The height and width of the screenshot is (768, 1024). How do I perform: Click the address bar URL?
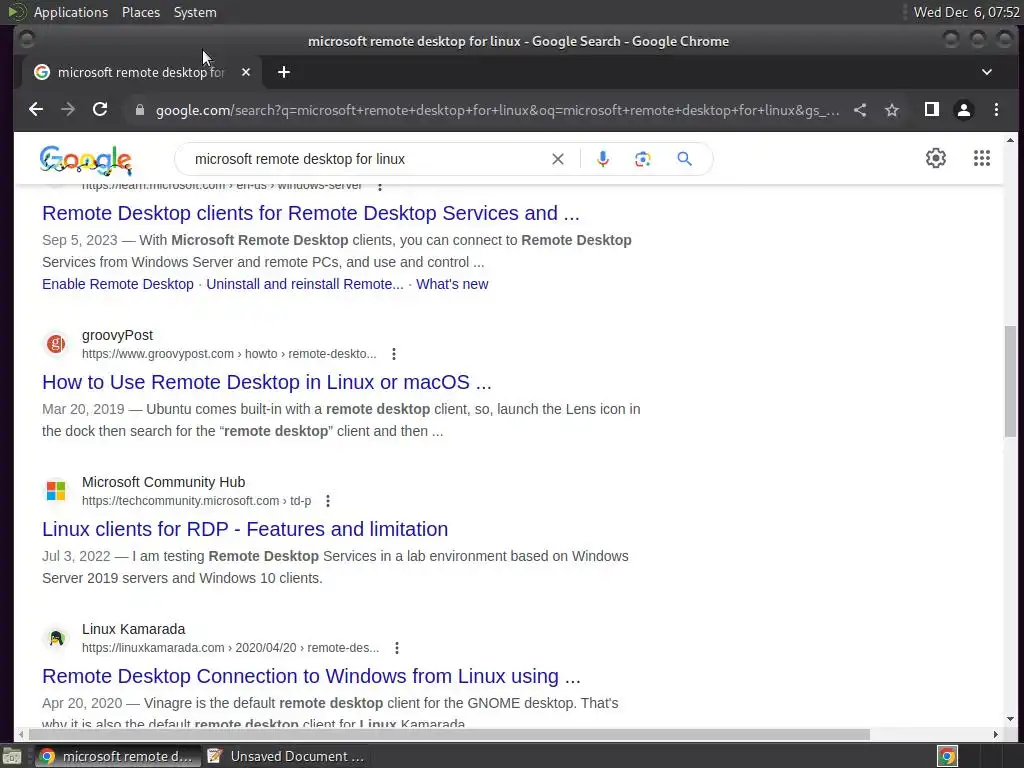[x=498, y=110]
